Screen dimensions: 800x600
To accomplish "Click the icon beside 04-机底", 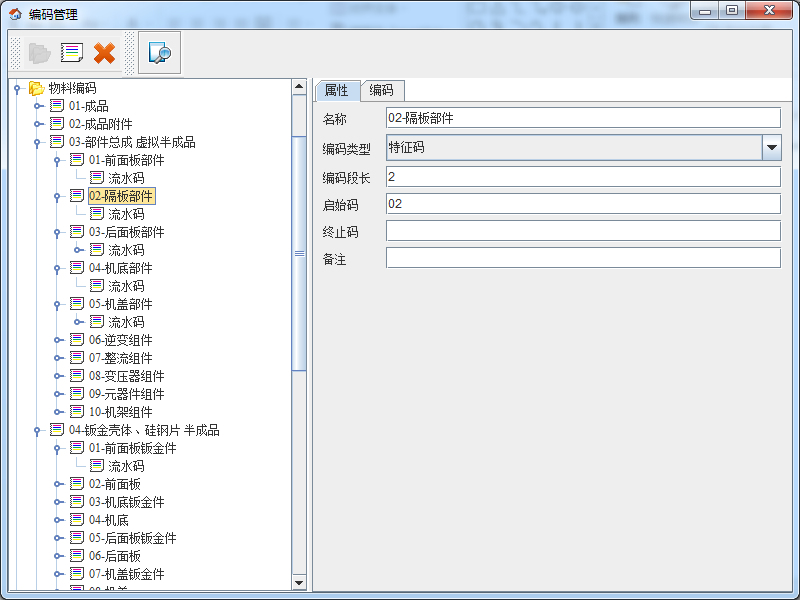I will click(x=77, y=520).
